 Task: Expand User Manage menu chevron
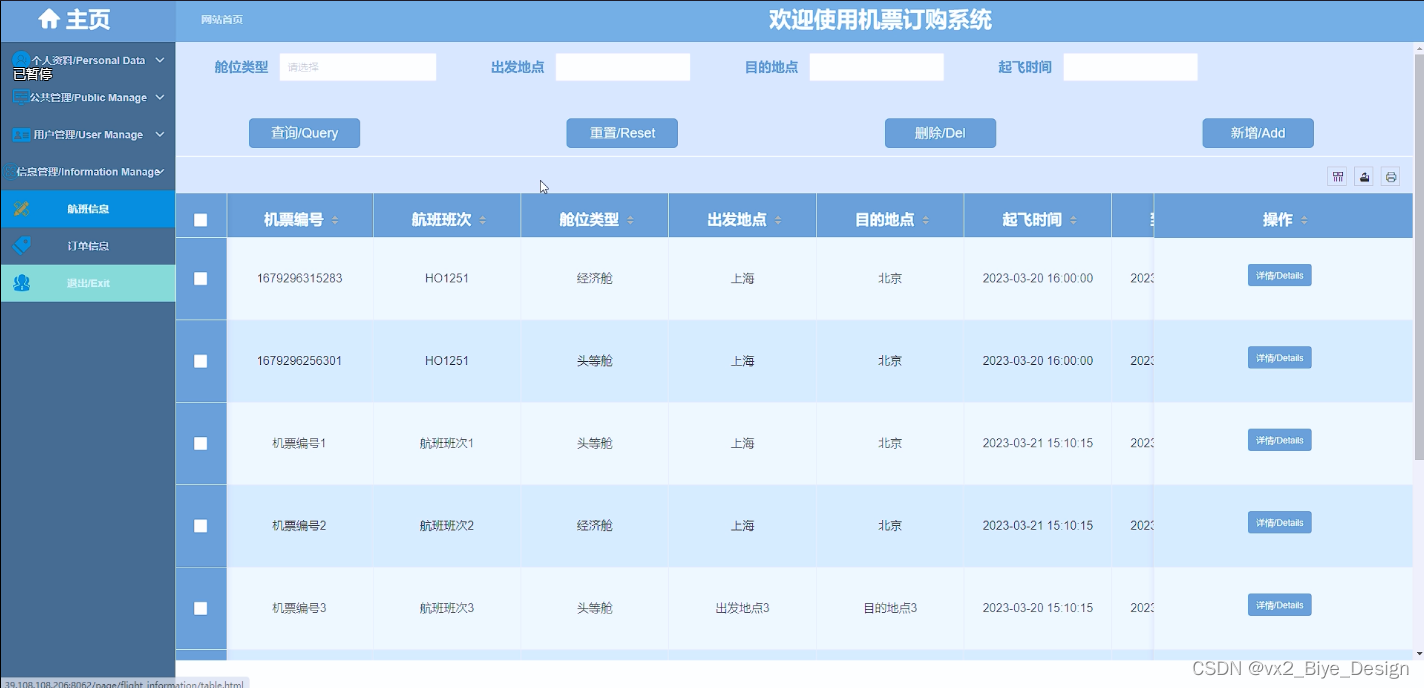pos(160,134)
